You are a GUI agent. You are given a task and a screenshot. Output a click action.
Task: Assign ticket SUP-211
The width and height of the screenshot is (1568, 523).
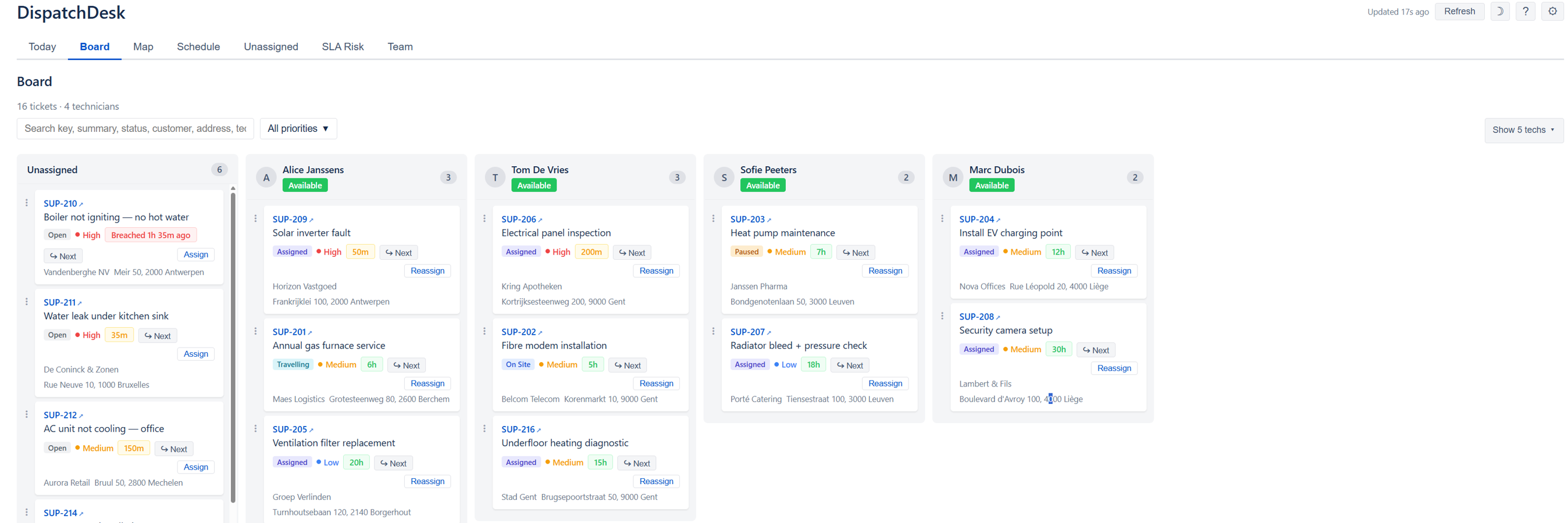[195, 354]
